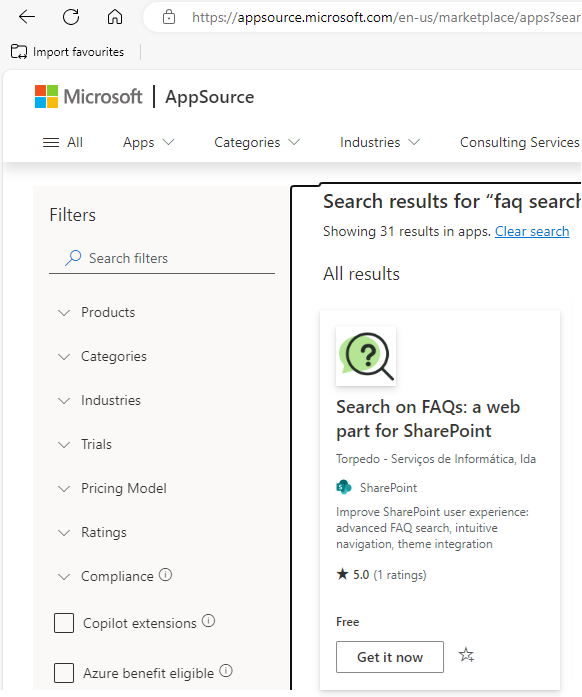The width and height of the screenshot is (582, 697).
Task: Go back using the browser back arrow
Action: click(x=27, y=17)
